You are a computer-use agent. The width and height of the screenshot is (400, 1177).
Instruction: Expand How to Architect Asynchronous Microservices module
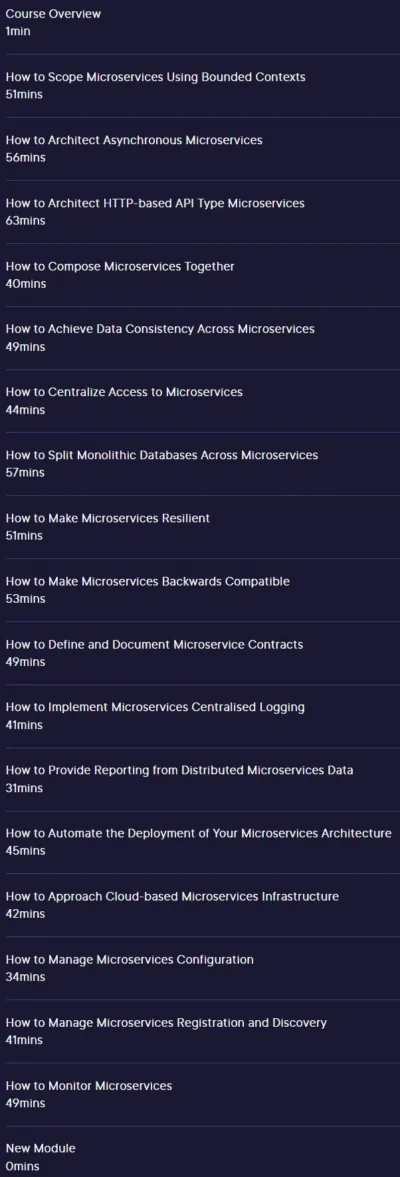pyautogui.click(x=200, y=149)
